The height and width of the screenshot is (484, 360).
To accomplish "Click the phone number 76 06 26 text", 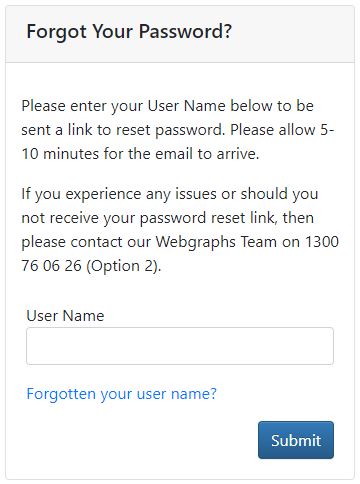I will coord(52,266).
